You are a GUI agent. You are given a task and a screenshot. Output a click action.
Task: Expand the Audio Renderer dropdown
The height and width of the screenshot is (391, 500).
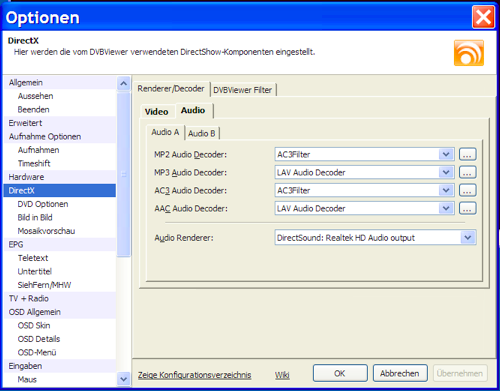click(468, 238)
